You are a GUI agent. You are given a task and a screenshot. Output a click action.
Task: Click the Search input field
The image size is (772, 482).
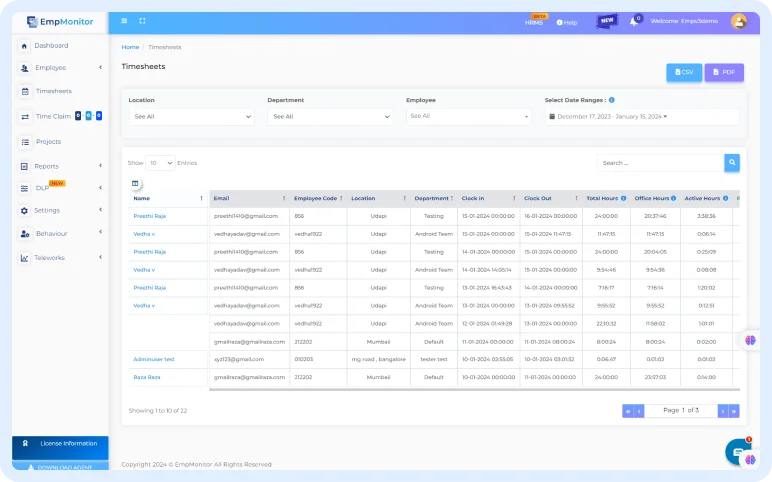[x=660, y=162]
